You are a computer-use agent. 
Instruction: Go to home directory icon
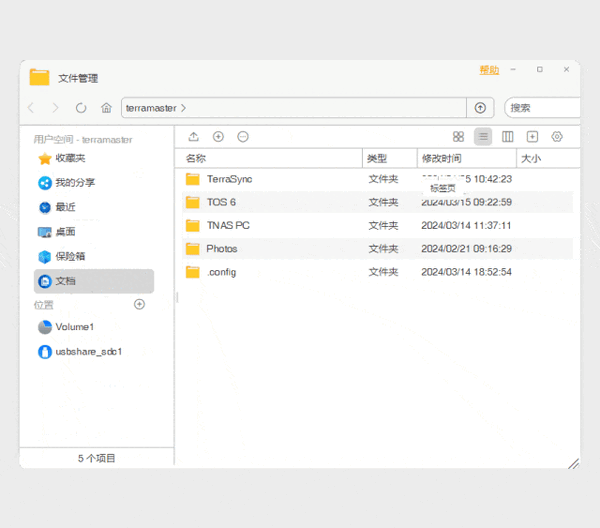click(106, 108)
